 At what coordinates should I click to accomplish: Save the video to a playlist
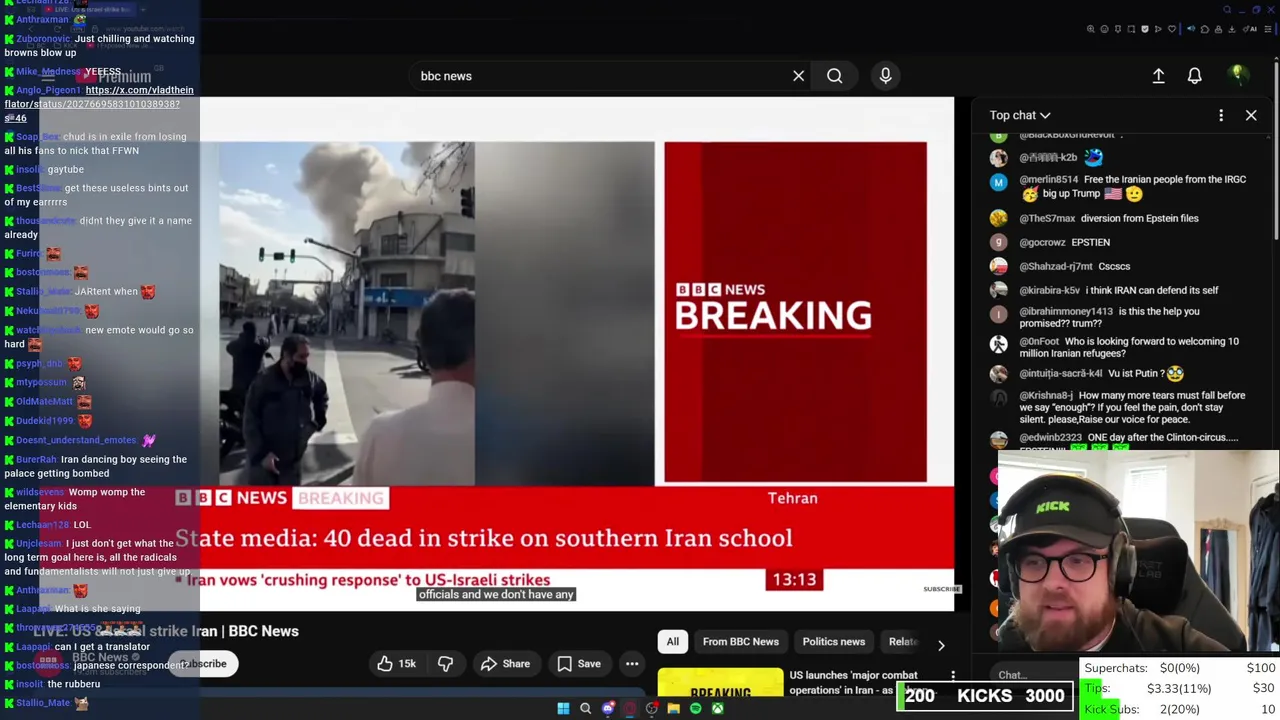[x=579, y=664]
